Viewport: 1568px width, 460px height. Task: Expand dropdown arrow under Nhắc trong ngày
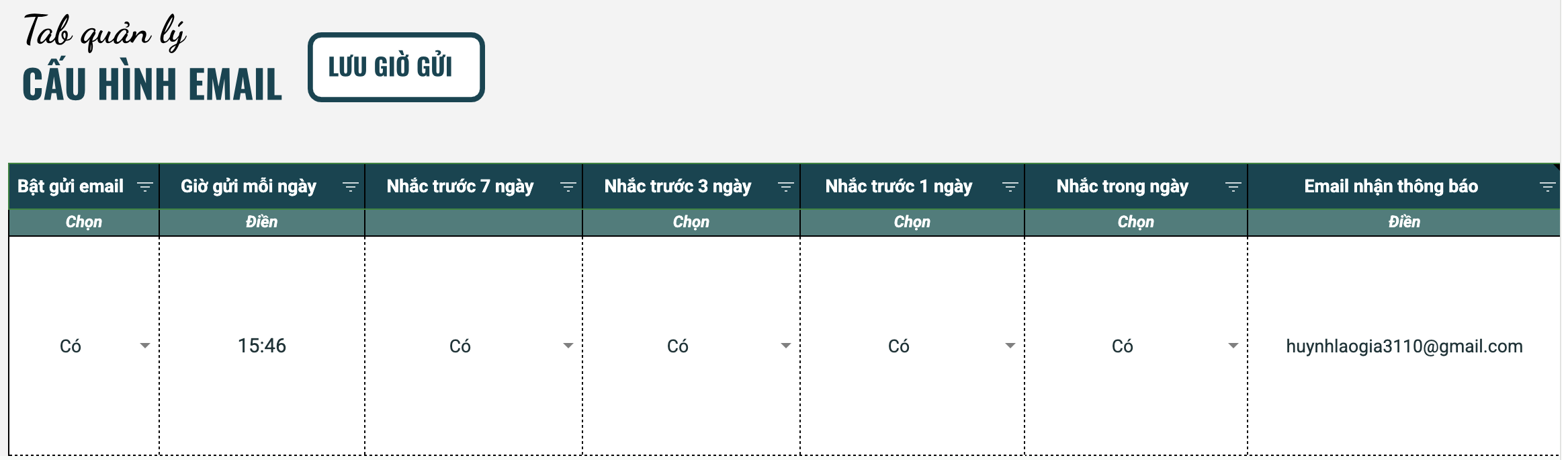(x=1233, y=346)
